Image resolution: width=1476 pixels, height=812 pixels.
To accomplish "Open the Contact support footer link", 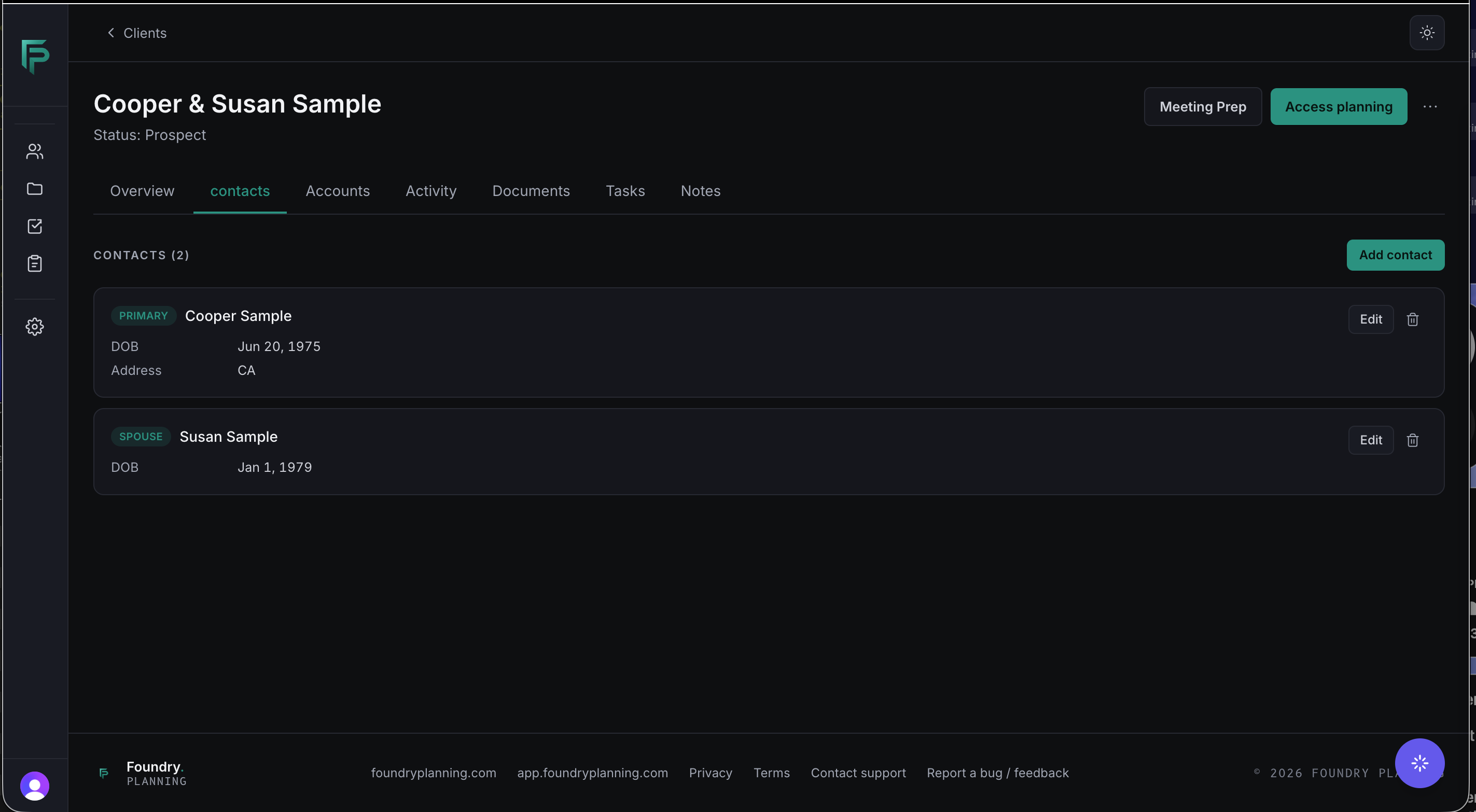I will pyautogui.click(x=858, y=773).
